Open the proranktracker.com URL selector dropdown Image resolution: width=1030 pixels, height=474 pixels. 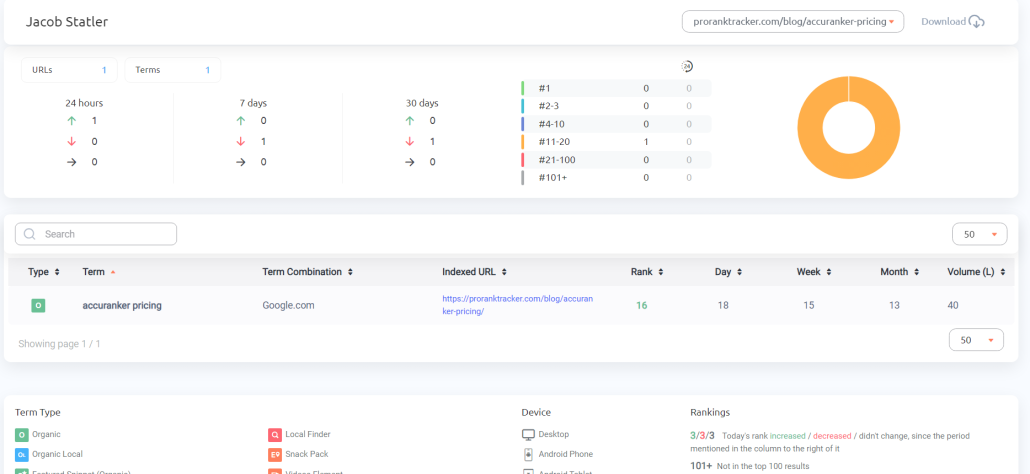pos(793,22)
